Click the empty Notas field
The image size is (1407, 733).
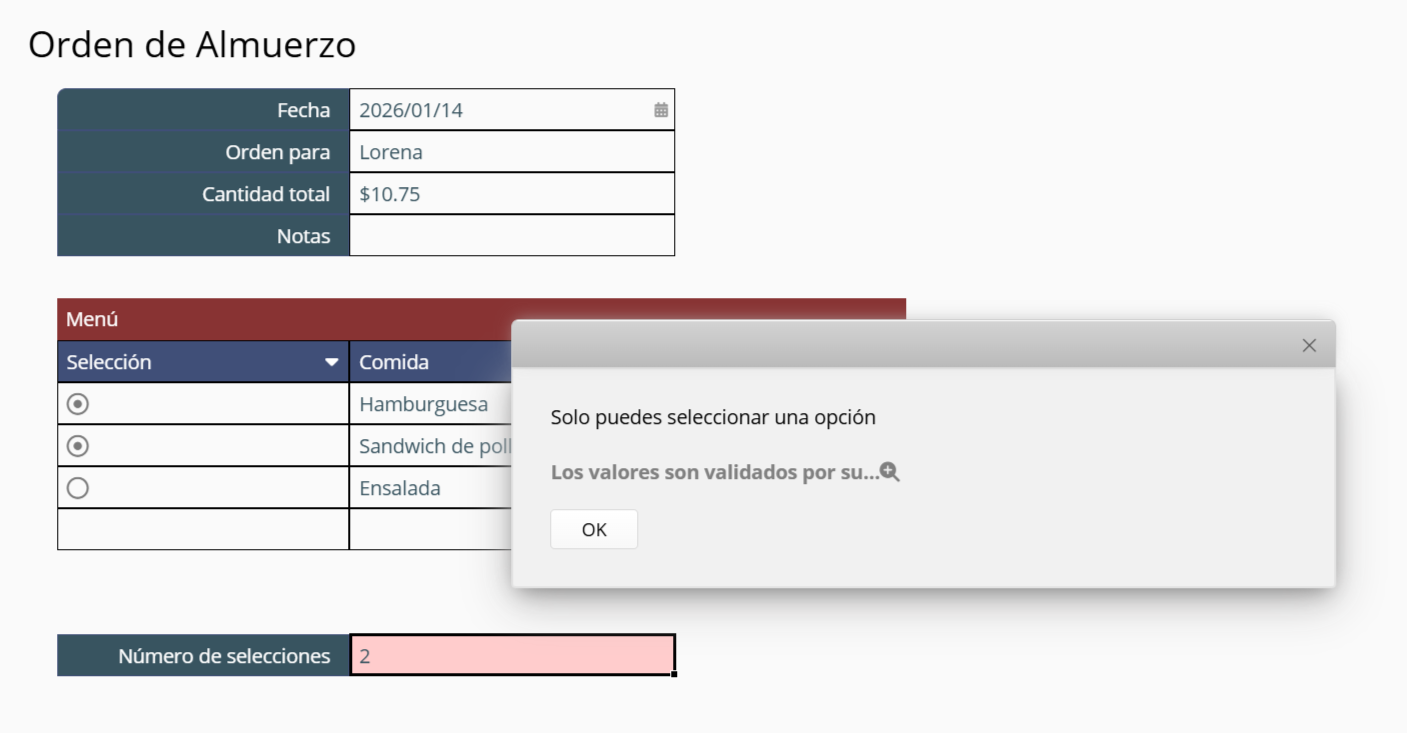click(512, 236)
